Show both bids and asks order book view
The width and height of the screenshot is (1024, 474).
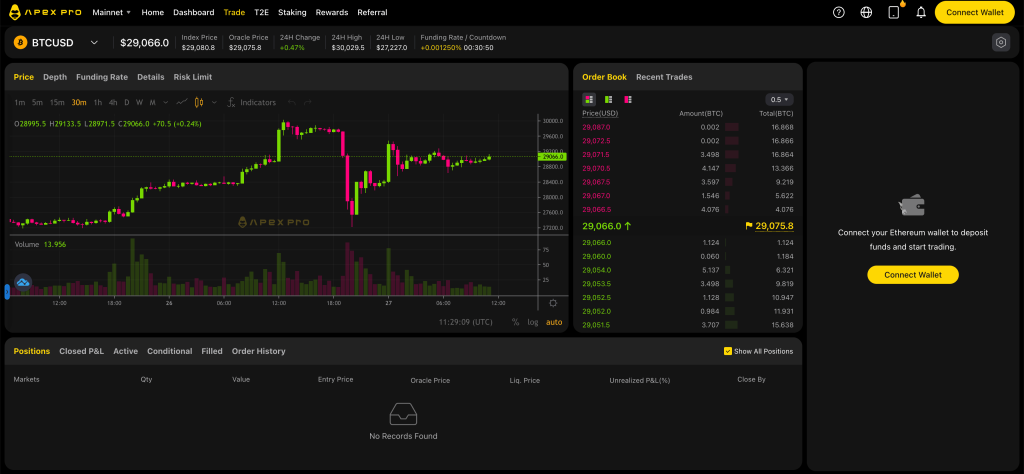(x=589, y=99)
